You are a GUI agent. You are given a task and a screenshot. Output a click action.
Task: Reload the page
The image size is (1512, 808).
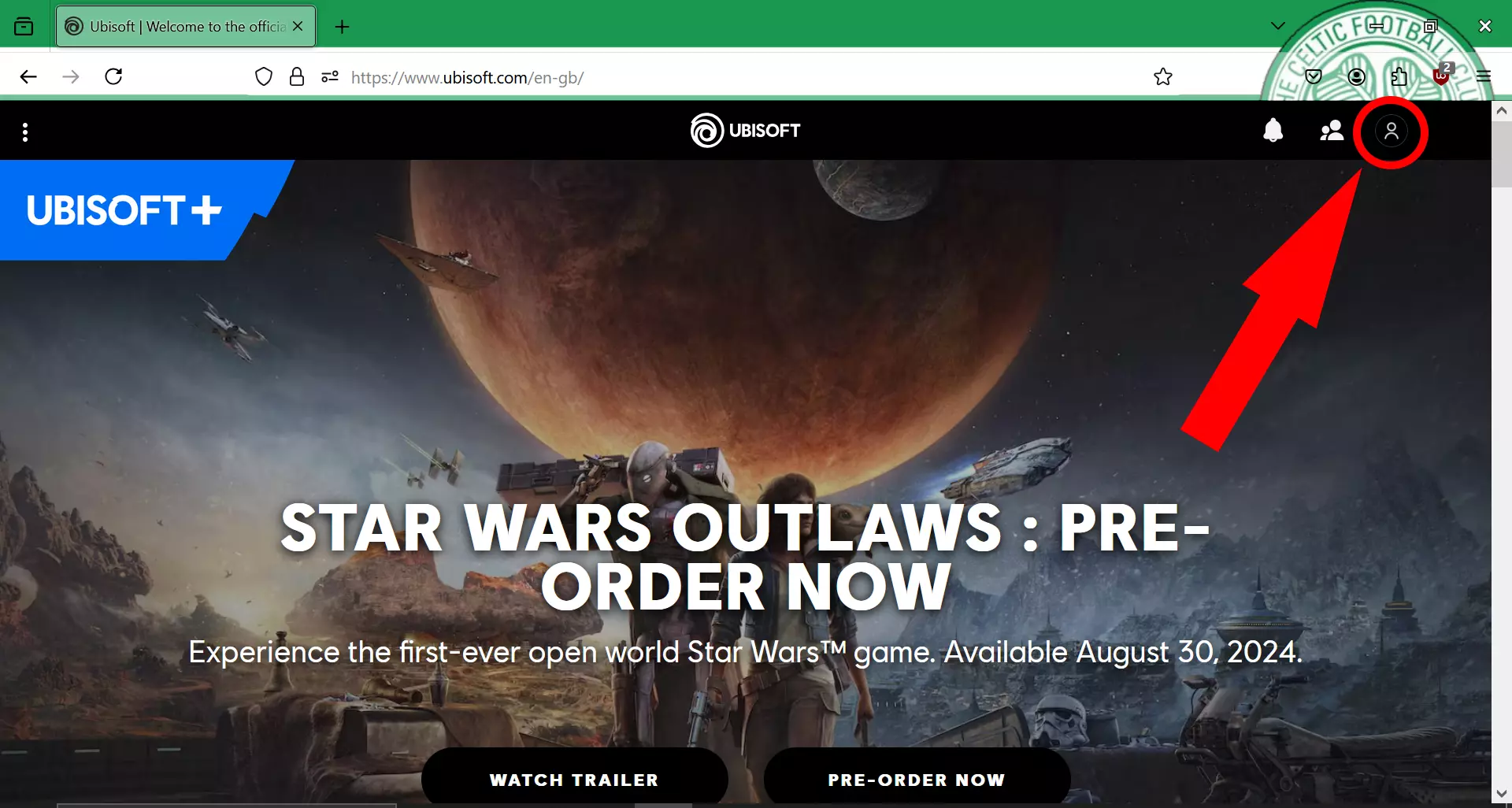(x=113, y=76)
